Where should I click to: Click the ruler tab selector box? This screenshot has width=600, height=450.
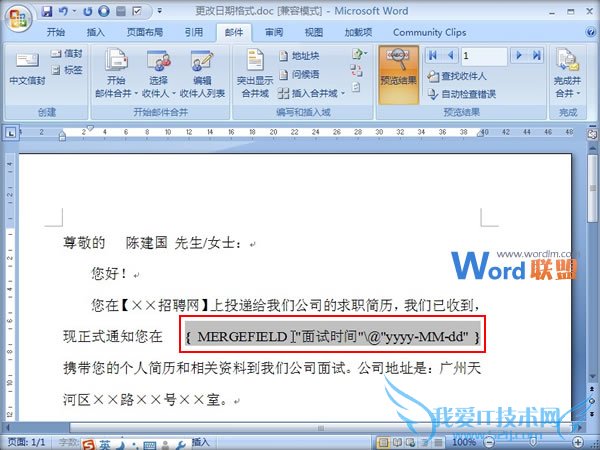(x=11, y=133)
